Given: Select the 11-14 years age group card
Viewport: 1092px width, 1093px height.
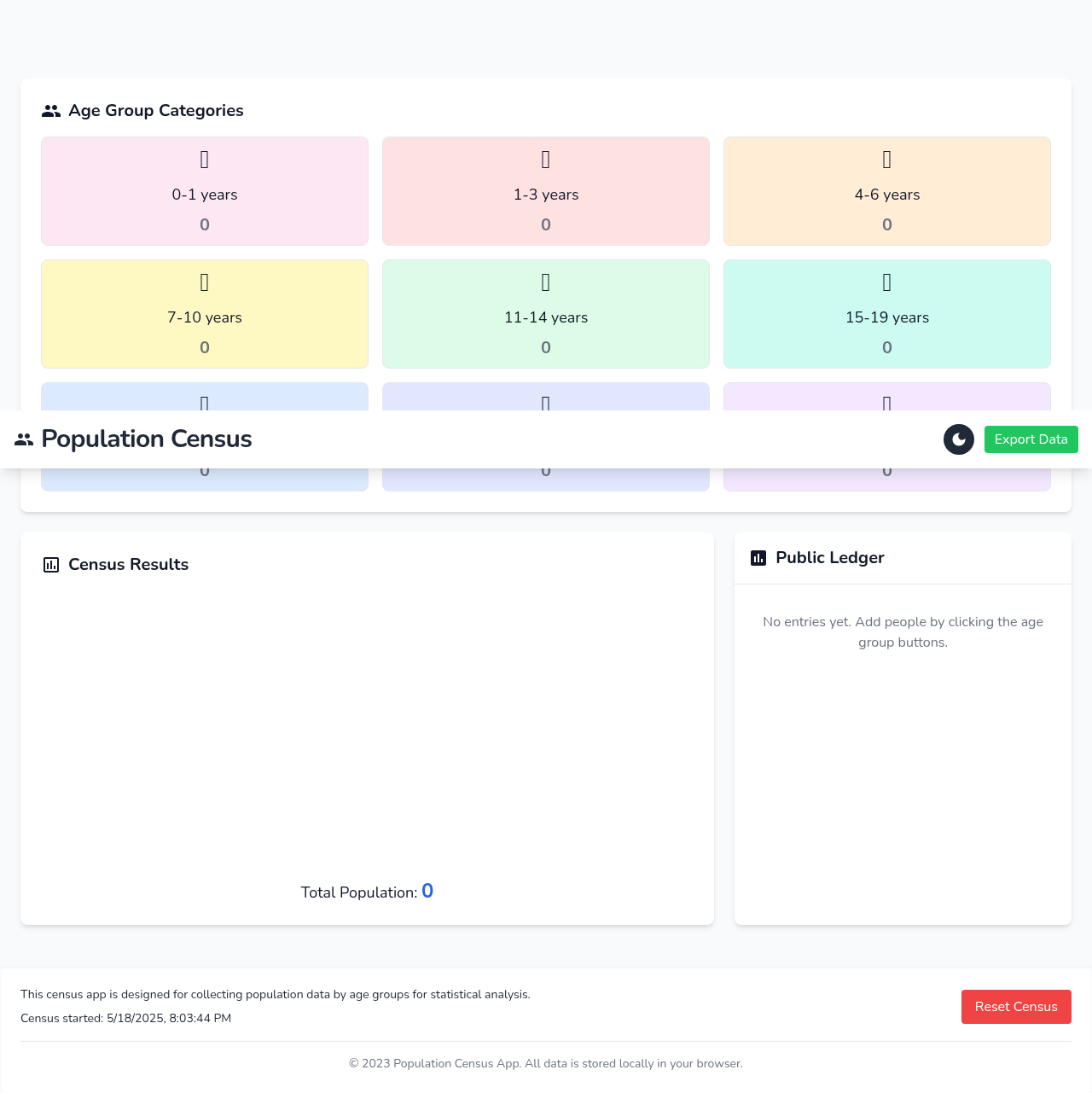Looking at the screenshot, I should click(x=545, y=314).
